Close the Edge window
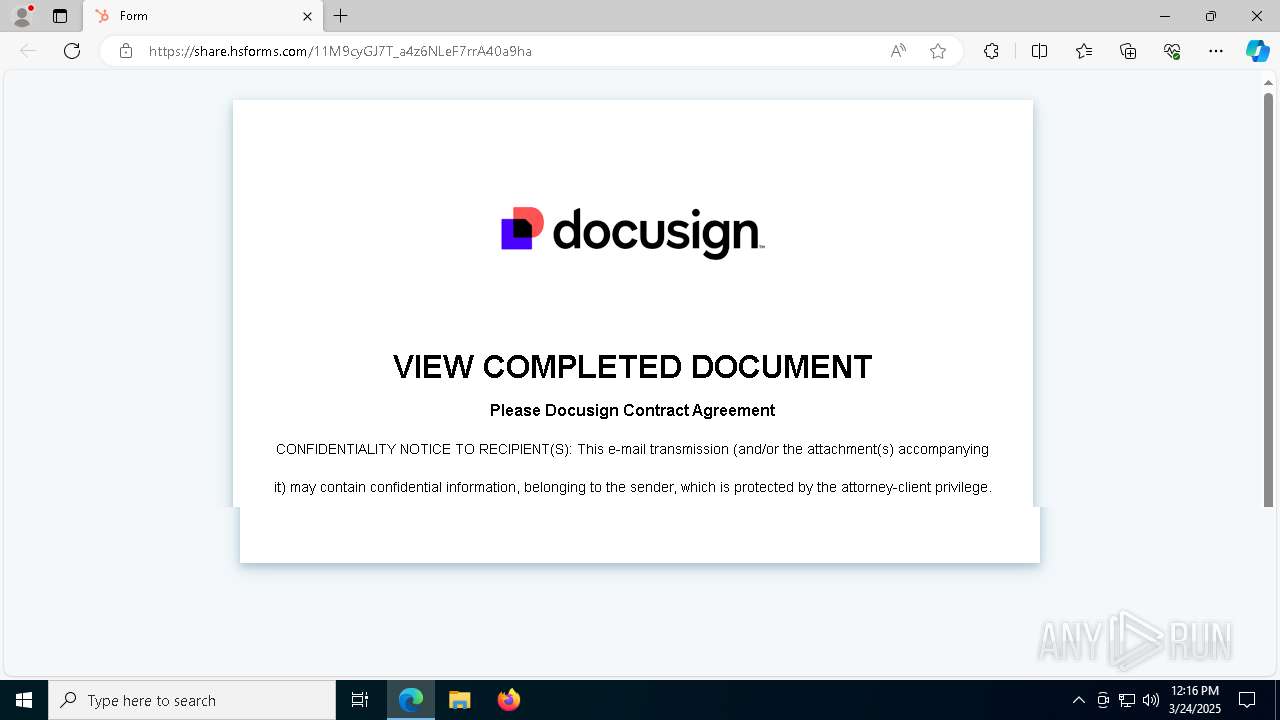This screenshot has width=1280, height=720. [x=1257, y=16]
